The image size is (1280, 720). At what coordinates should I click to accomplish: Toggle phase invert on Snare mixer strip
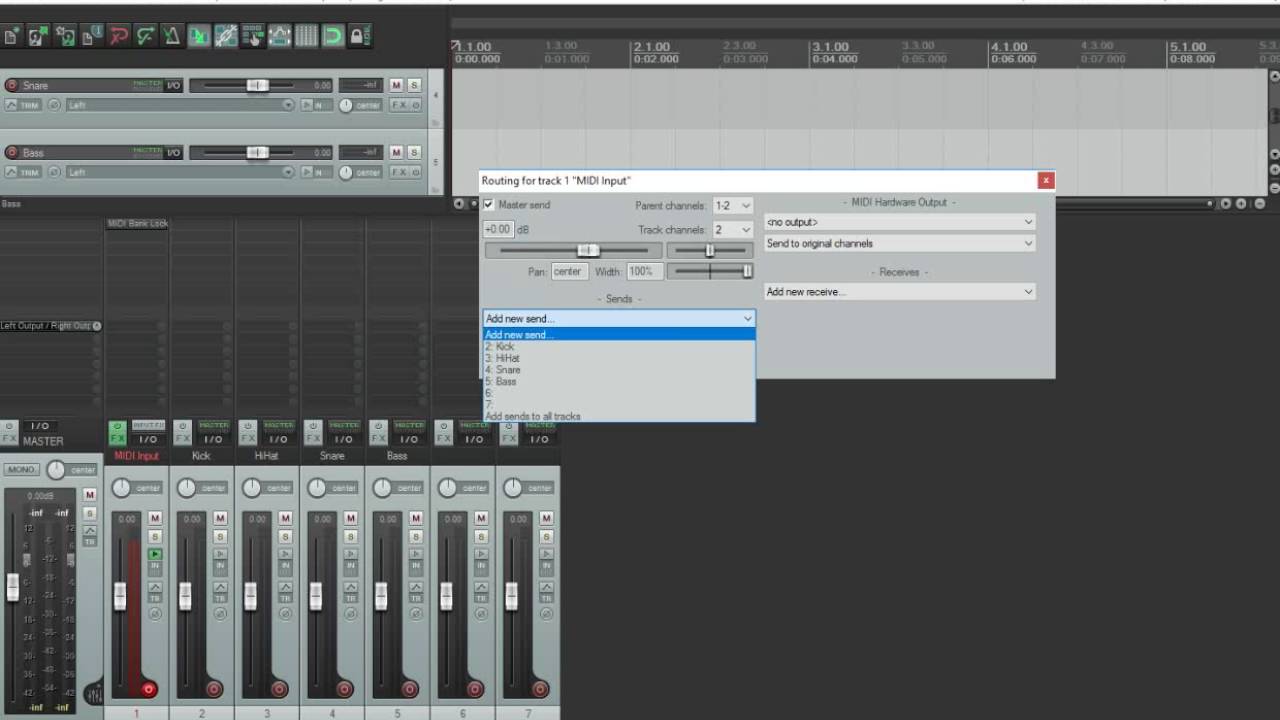[x=350, y=614]
